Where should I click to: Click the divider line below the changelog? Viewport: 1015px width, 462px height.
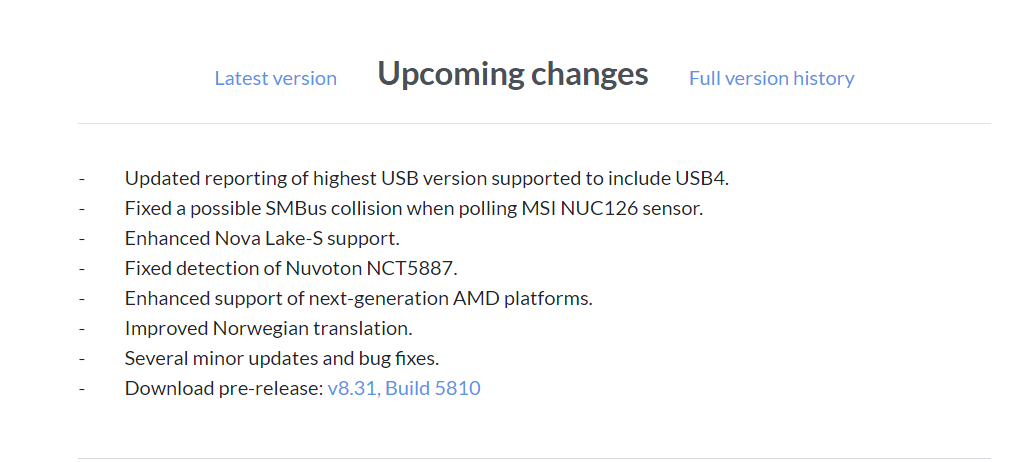(534, 458)
